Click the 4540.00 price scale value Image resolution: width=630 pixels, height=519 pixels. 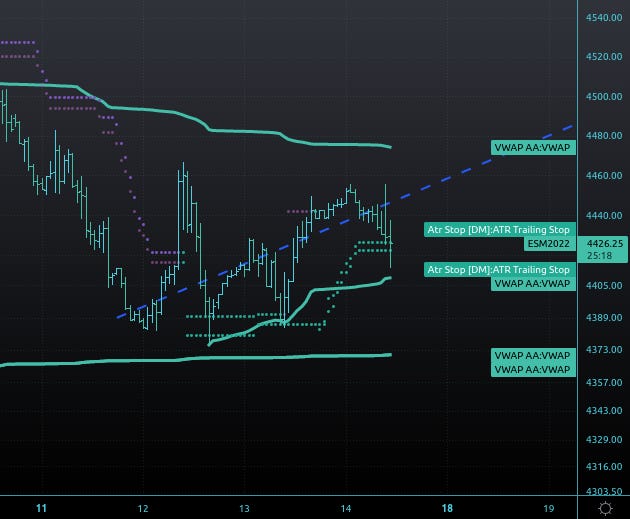tap(604, 18)
